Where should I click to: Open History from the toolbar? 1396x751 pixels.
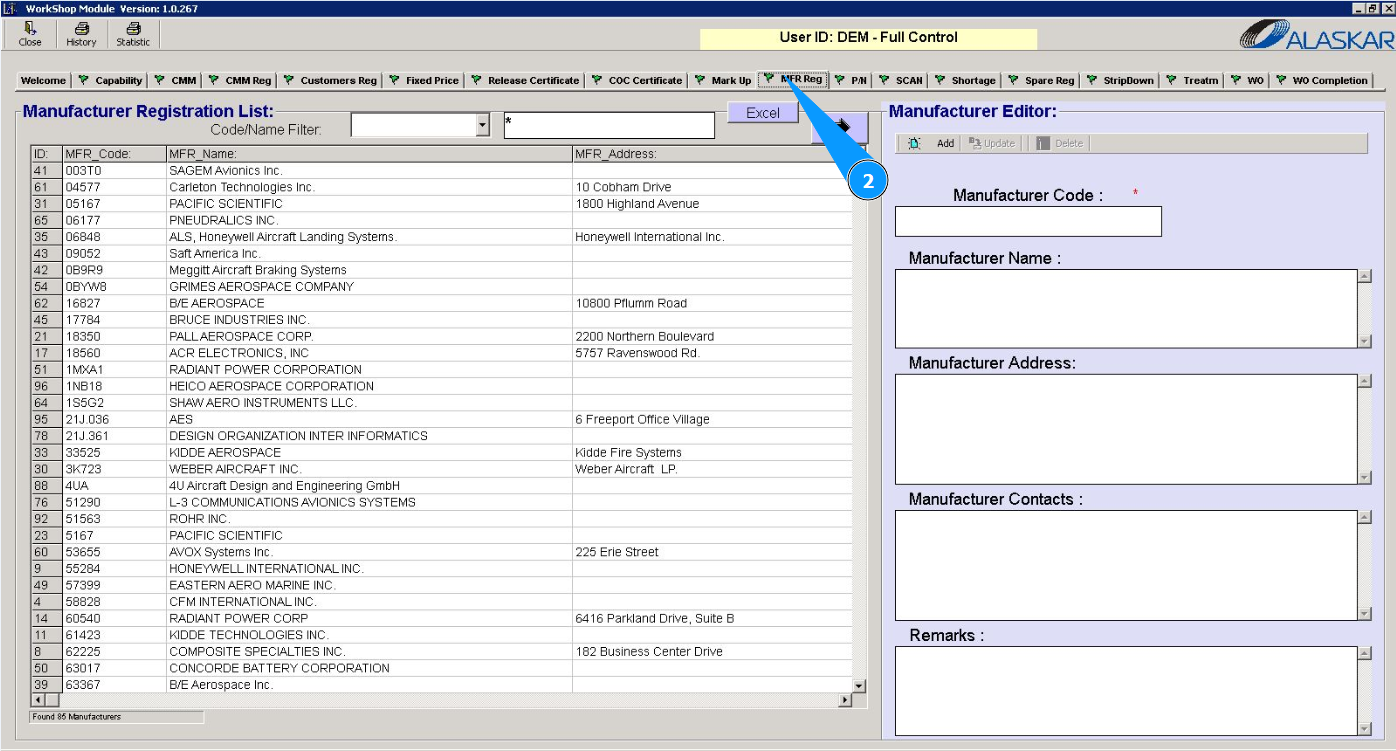[81, 29]
